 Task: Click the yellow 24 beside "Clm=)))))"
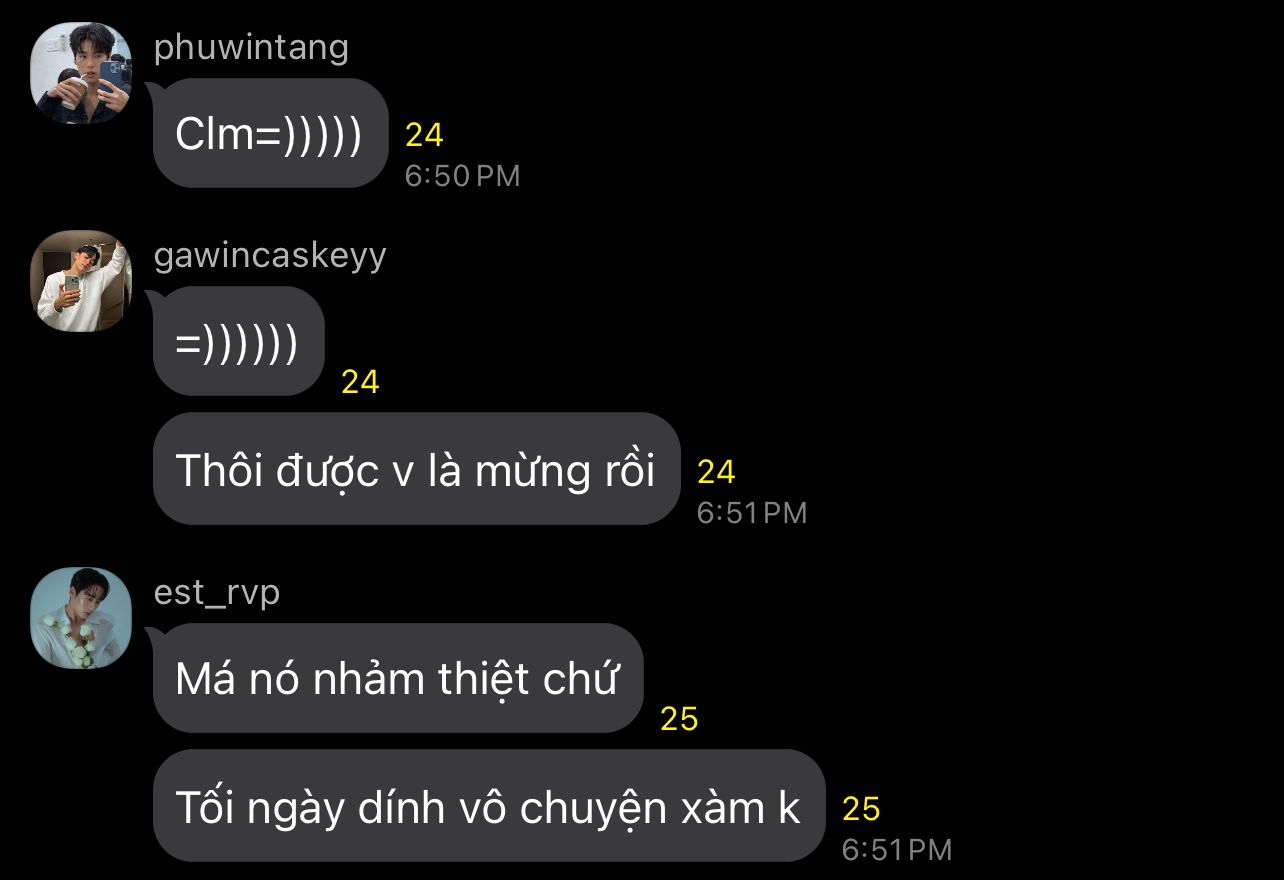(x=424, y=135)
